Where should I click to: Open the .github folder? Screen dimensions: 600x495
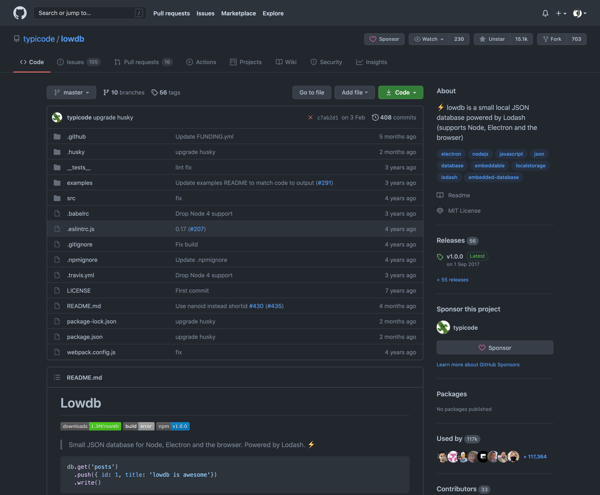point(76,137)
